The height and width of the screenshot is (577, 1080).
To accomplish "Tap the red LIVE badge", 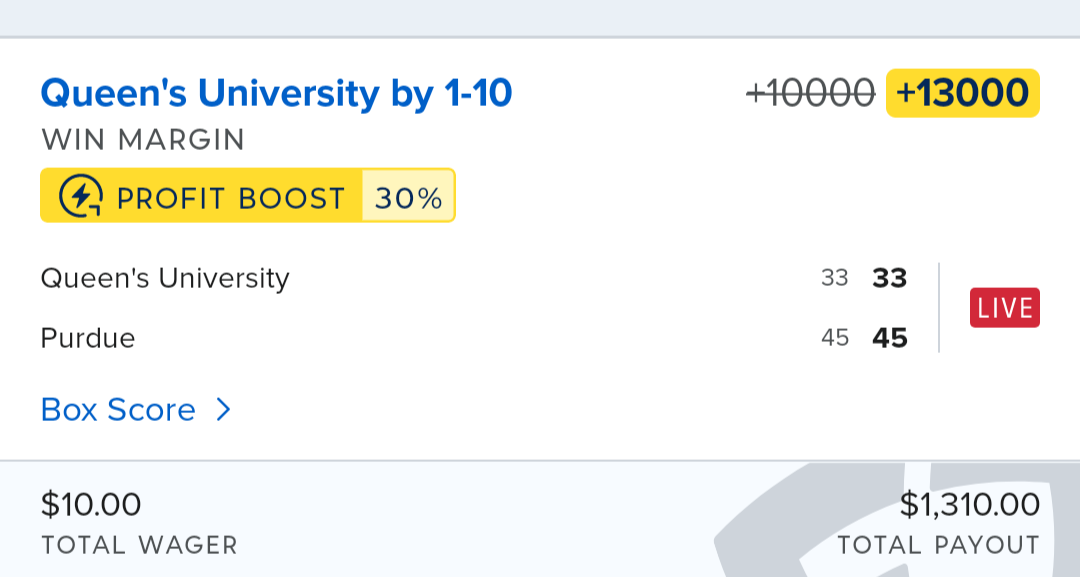I will [x=1004, y=308].
